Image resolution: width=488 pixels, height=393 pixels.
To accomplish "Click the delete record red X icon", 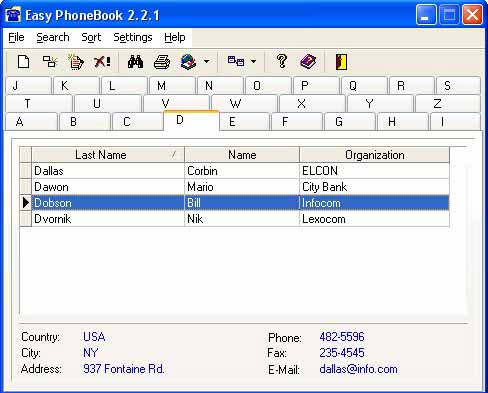I will (102, 62).
